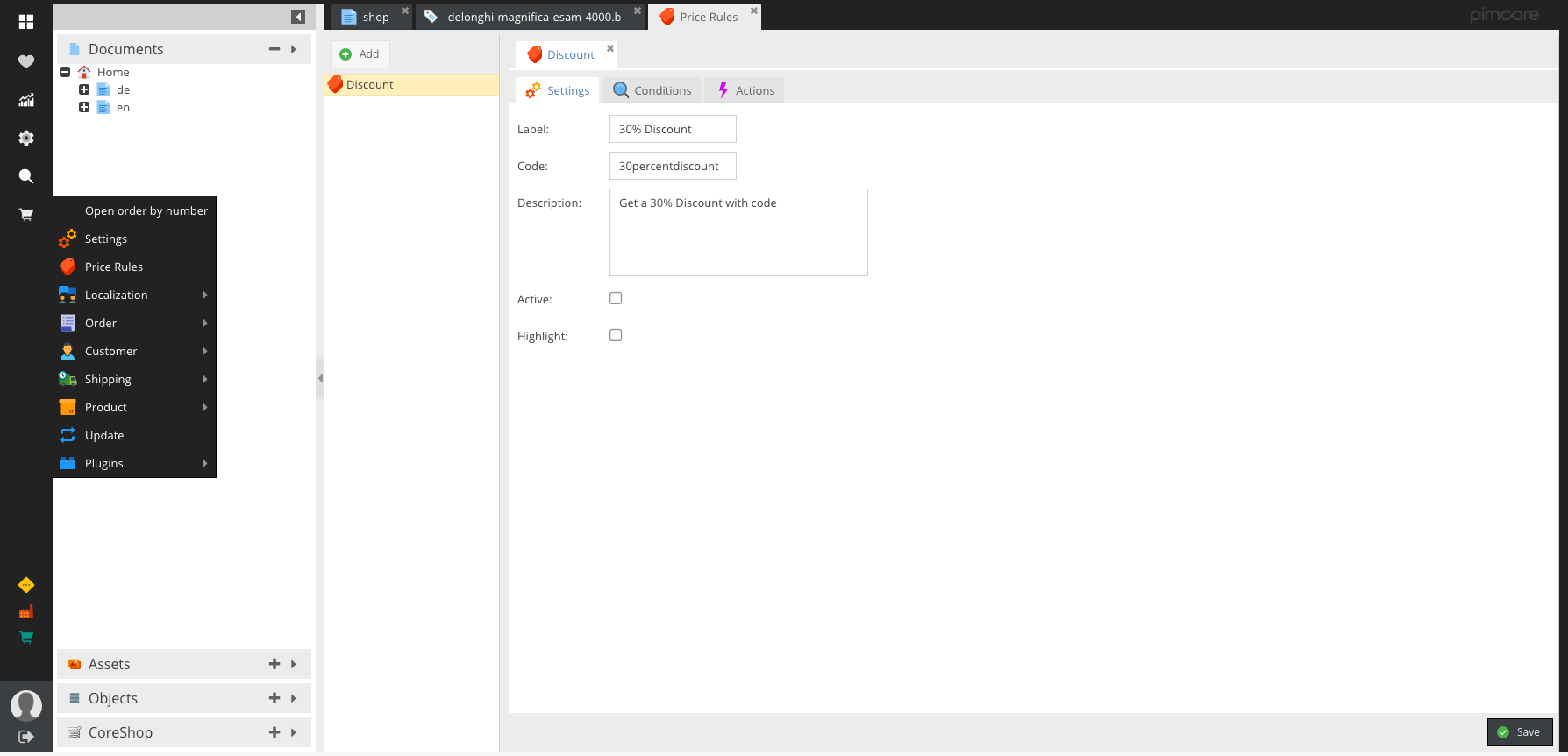This screenshot has height=756, width=1568.
Task: Switch to the Conditions tab
Action: pyautogui.click(x=652, y=90)
